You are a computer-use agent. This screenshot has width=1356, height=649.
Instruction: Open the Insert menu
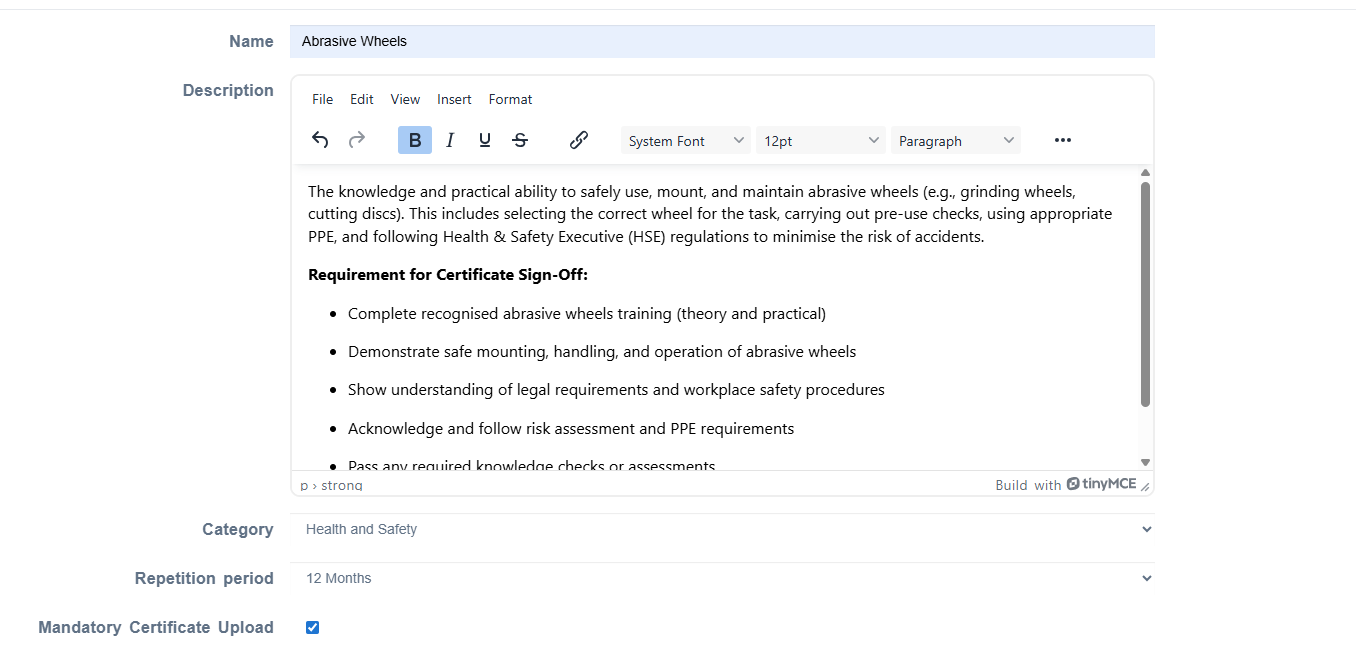pyautogui.click(x=454, y=99)
